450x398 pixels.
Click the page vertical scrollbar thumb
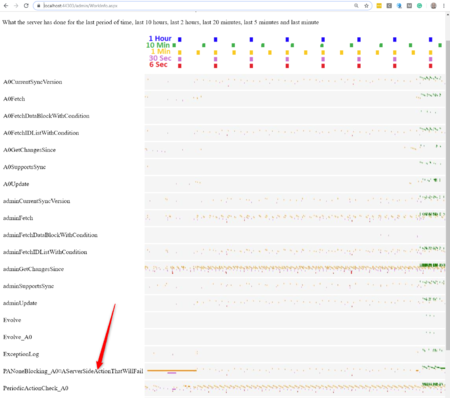(x=448, y=195)
